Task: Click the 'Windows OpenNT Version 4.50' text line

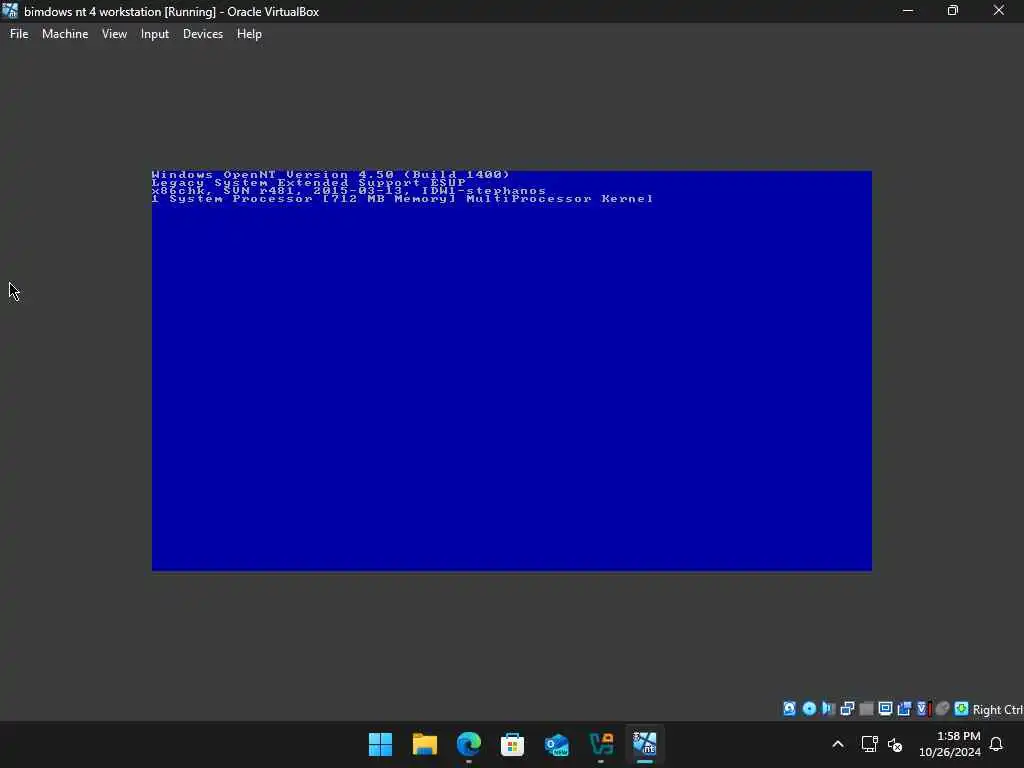Action: click(330, 174)
